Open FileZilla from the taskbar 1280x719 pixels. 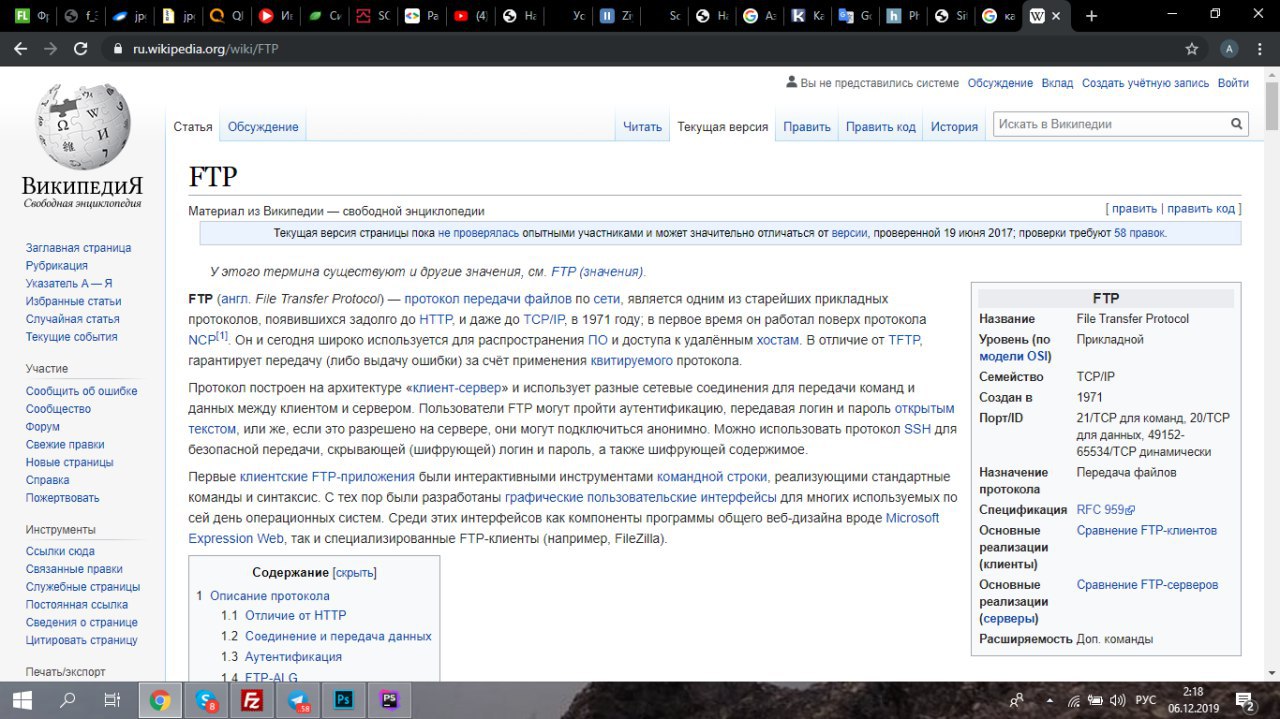252,700
